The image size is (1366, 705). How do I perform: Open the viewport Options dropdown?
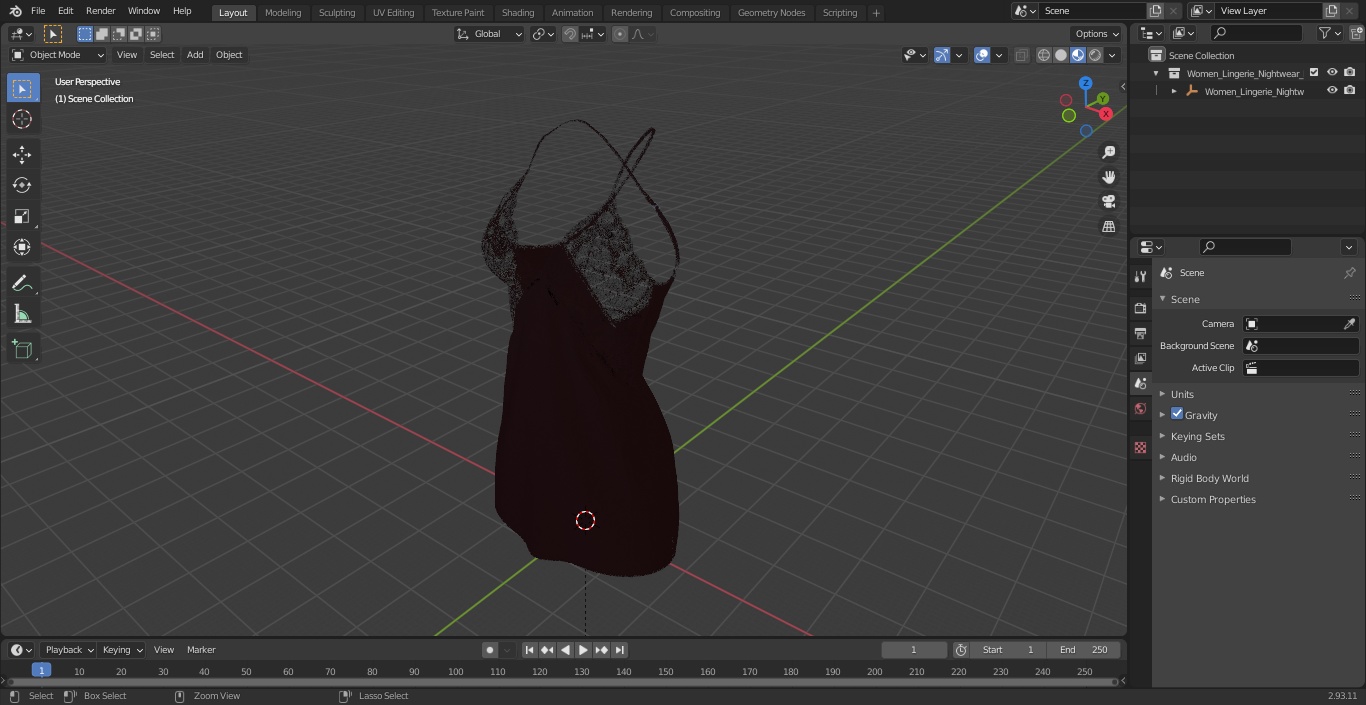point(1097,34)
